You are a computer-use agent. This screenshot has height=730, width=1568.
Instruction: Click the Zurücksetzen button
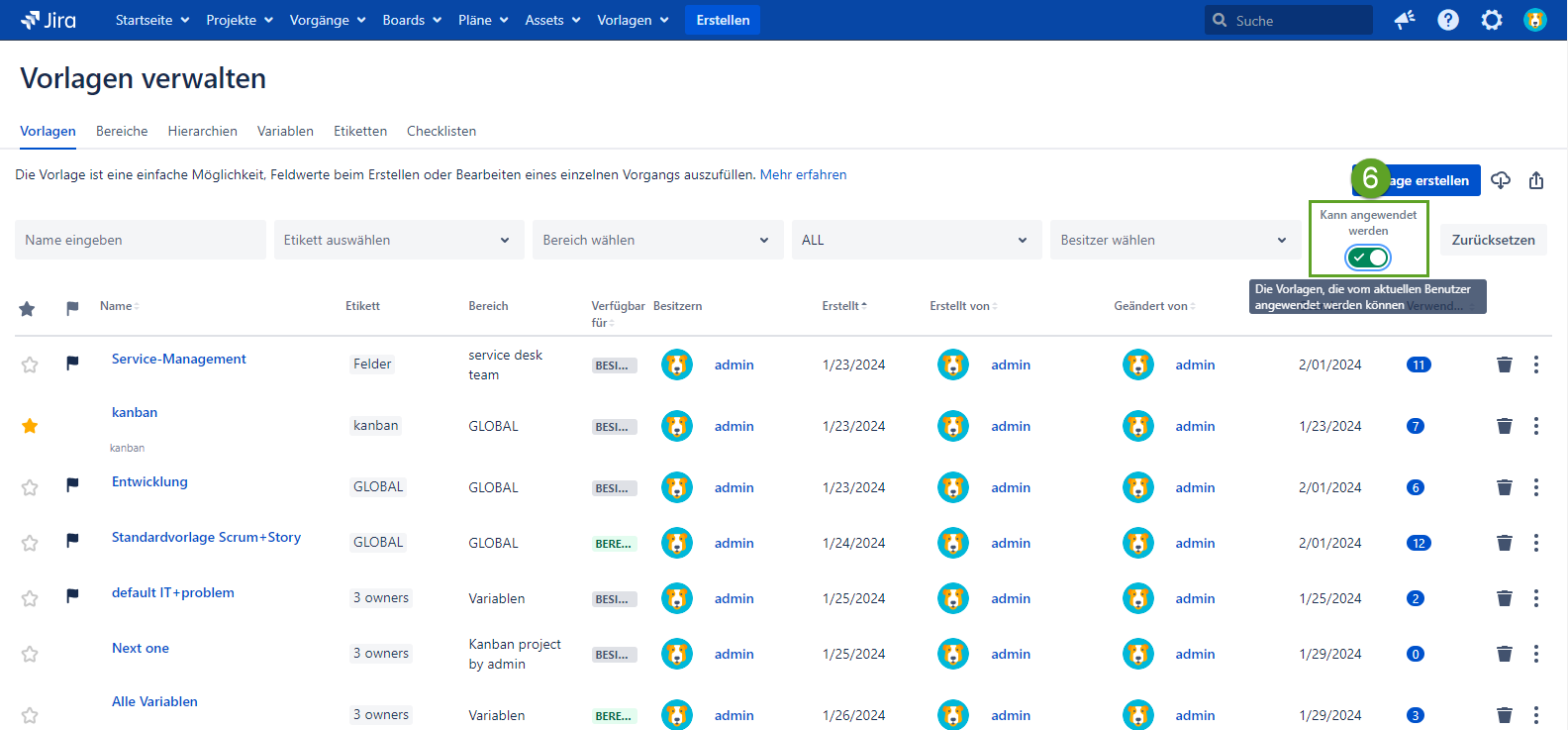pos(1493,240)
